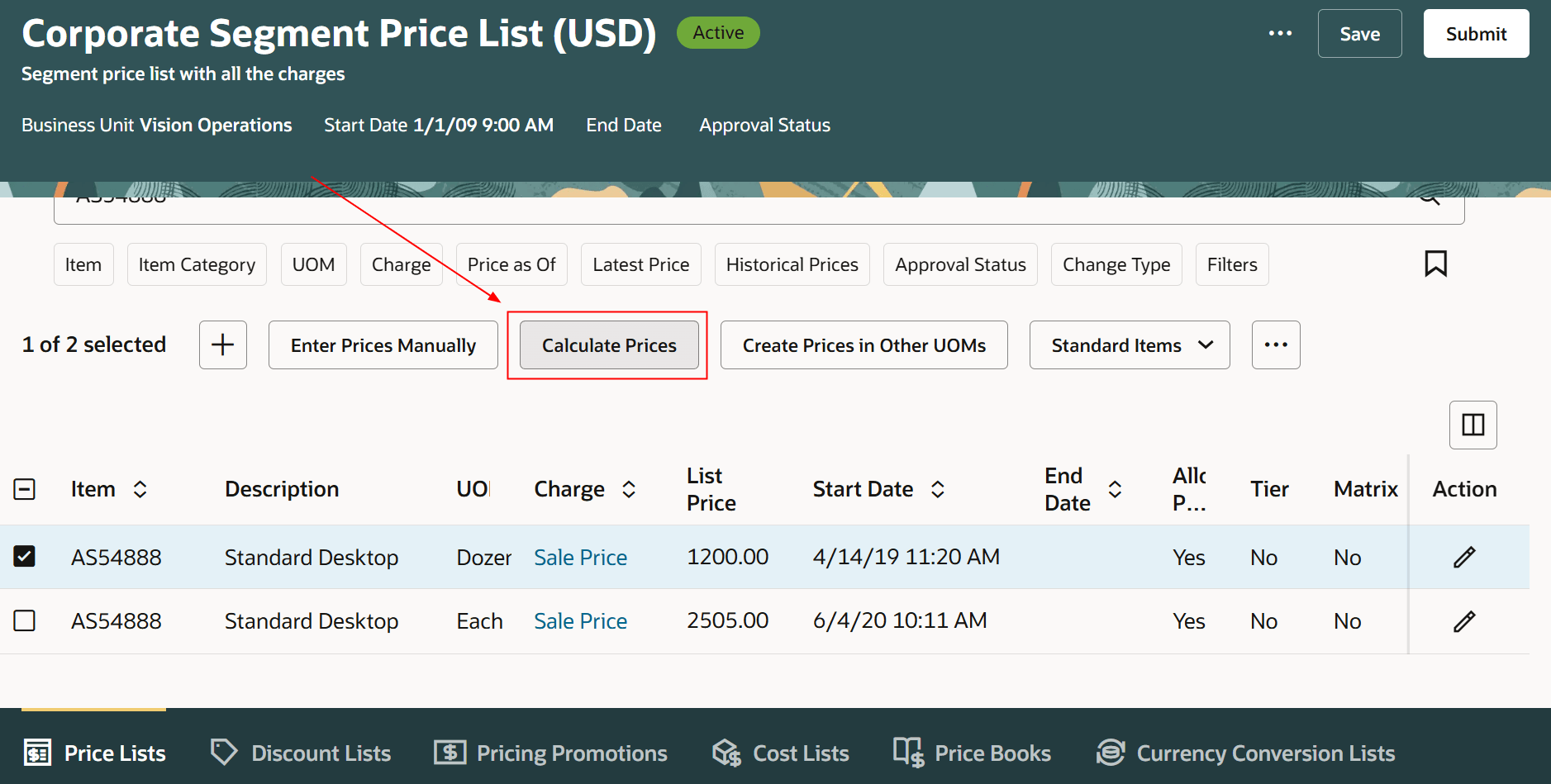
Task: Switch to the Cost Lists tab
Action: pyautogui.click(x=780, y=753)
